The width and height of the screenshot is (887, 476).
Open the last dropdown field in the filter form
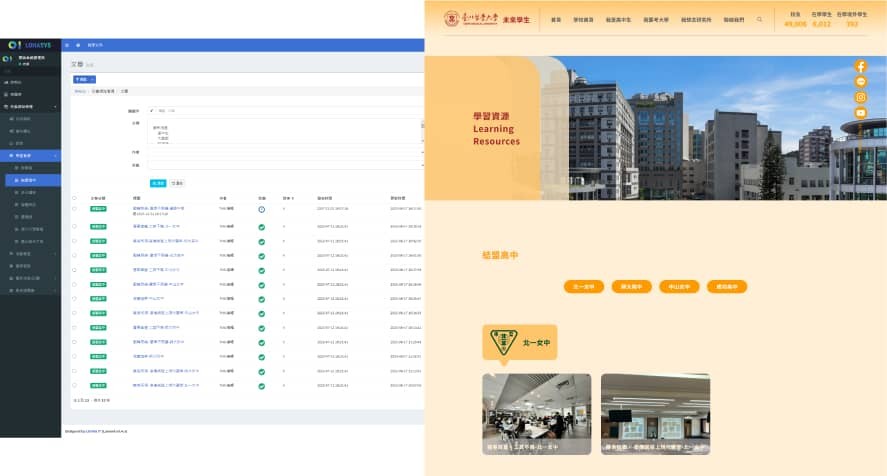(x=285, y=165)
